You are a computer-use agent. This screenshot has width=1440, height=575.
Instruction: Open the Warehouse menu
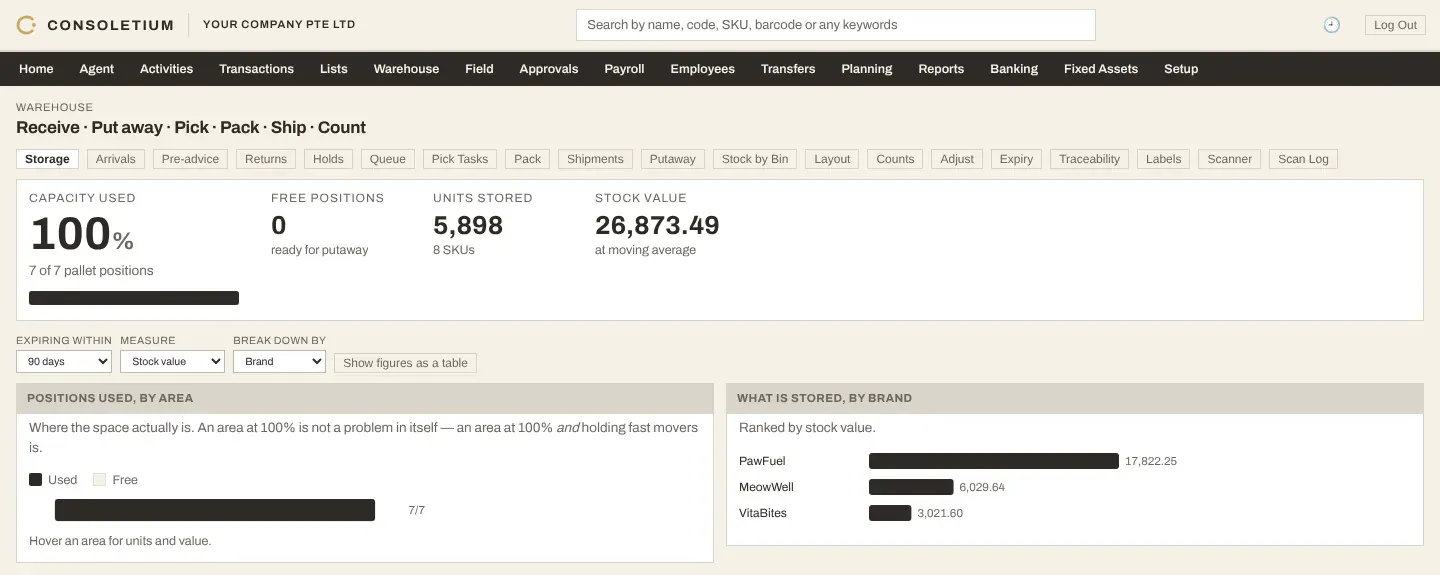coord(406,69)
